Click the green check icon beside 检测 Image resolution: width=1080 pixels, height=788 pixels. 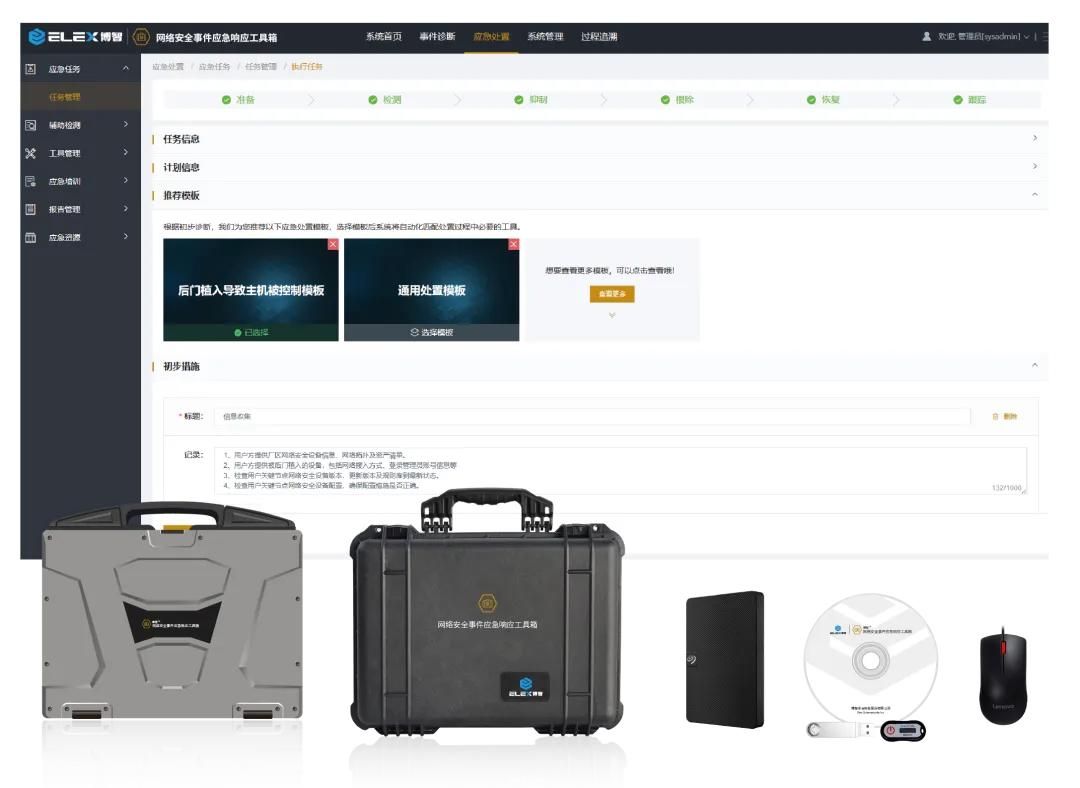[x=373, y=100]
